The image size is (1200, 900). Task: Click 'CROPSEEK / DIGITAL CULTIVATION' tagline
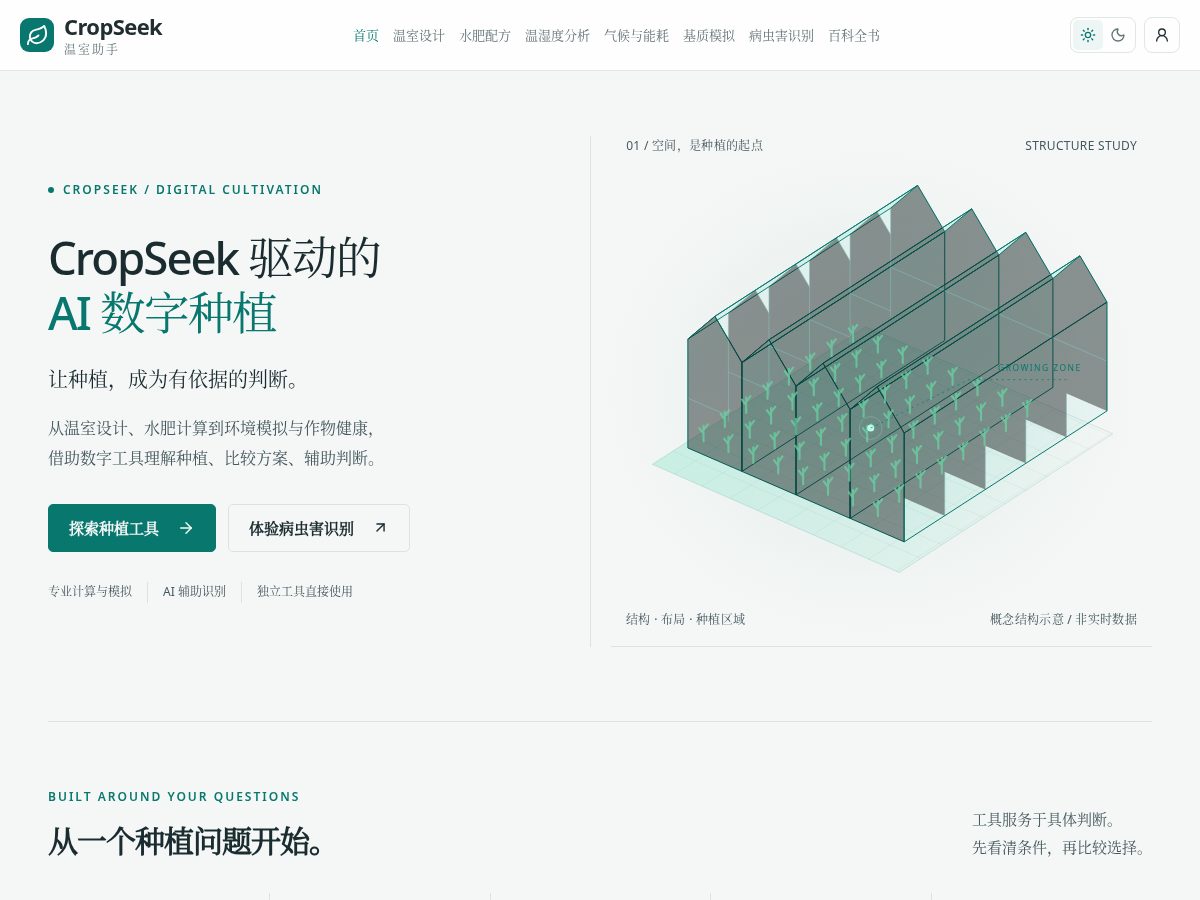pos(193,190)
